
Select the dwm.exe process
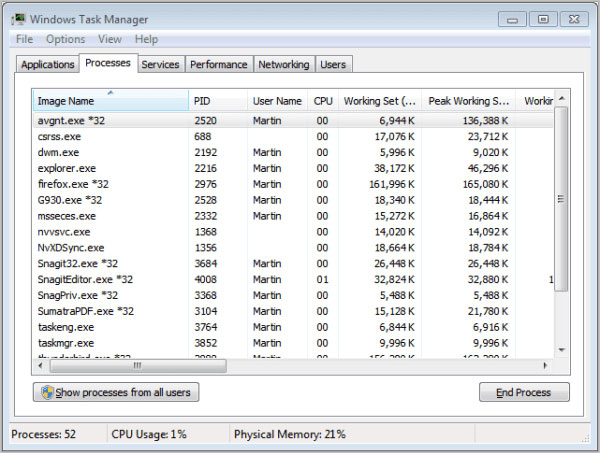pos(293,152)
